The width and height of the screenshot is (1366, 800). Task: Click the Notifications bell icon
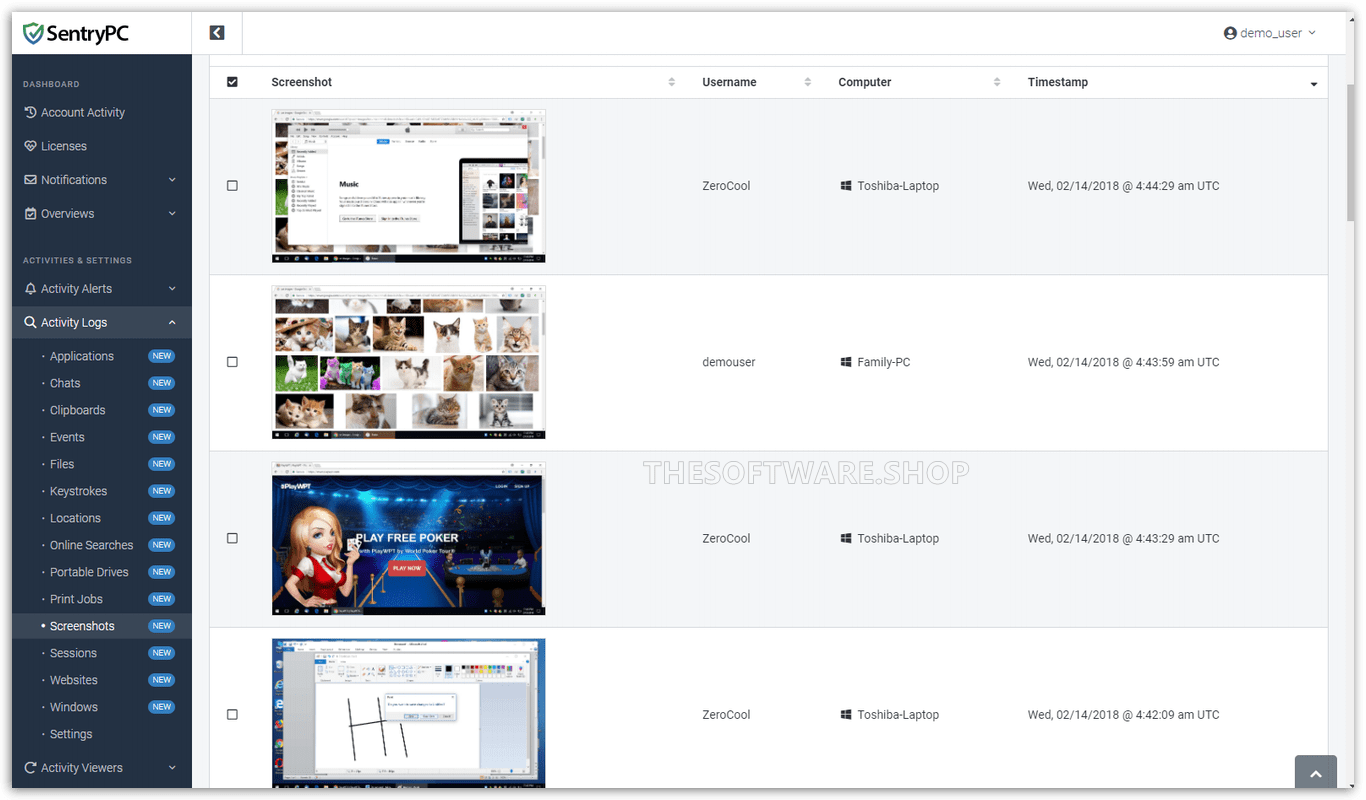click(x=31, y=179)
